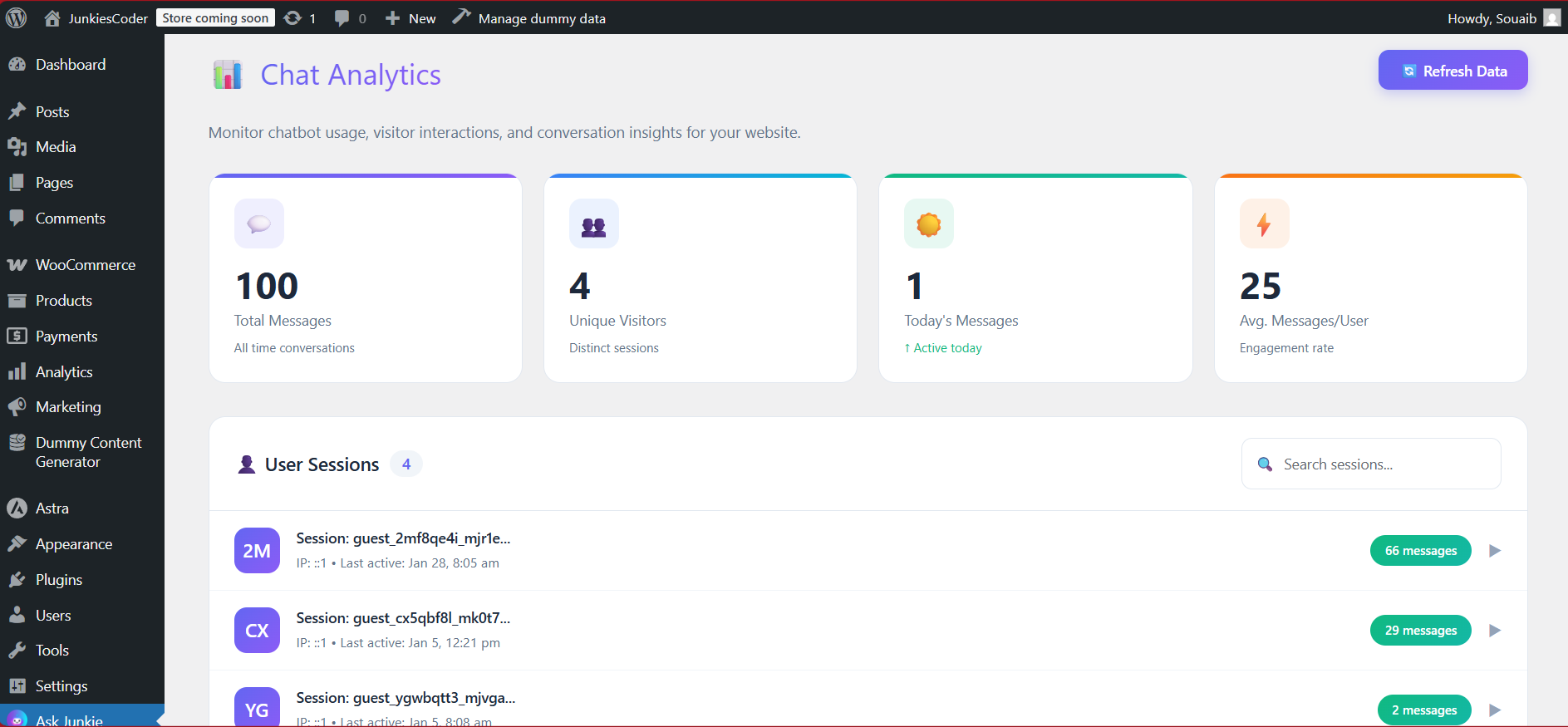Click the Store coming soon badge
Screen dimensions: 1568x727
coord(215,17)
